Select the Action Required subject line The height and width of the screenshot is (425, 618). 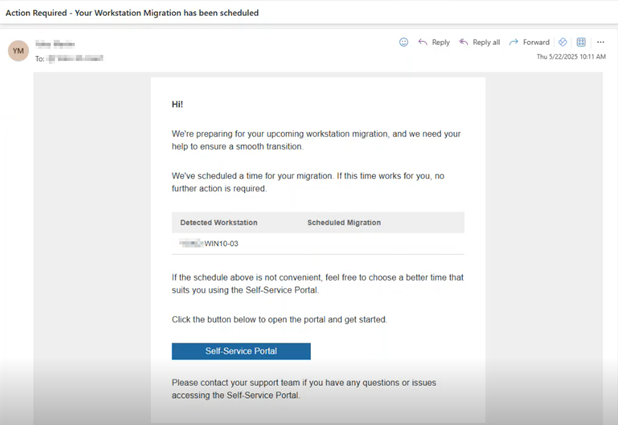tap(132, 13)
